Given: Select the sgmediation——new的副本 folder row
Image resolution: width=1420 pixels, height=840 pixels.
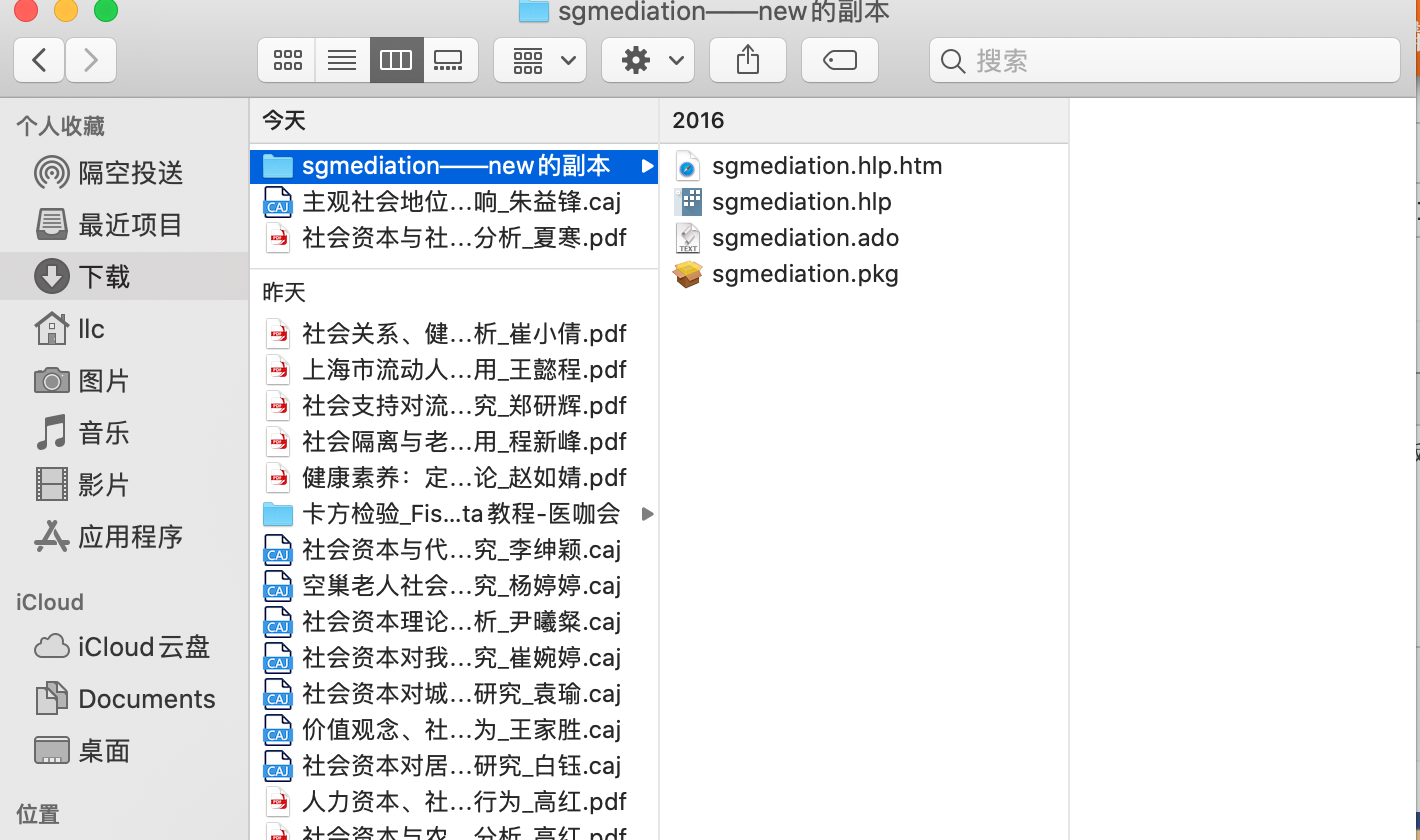Looking at the screenshot, I should pos(454,166).
